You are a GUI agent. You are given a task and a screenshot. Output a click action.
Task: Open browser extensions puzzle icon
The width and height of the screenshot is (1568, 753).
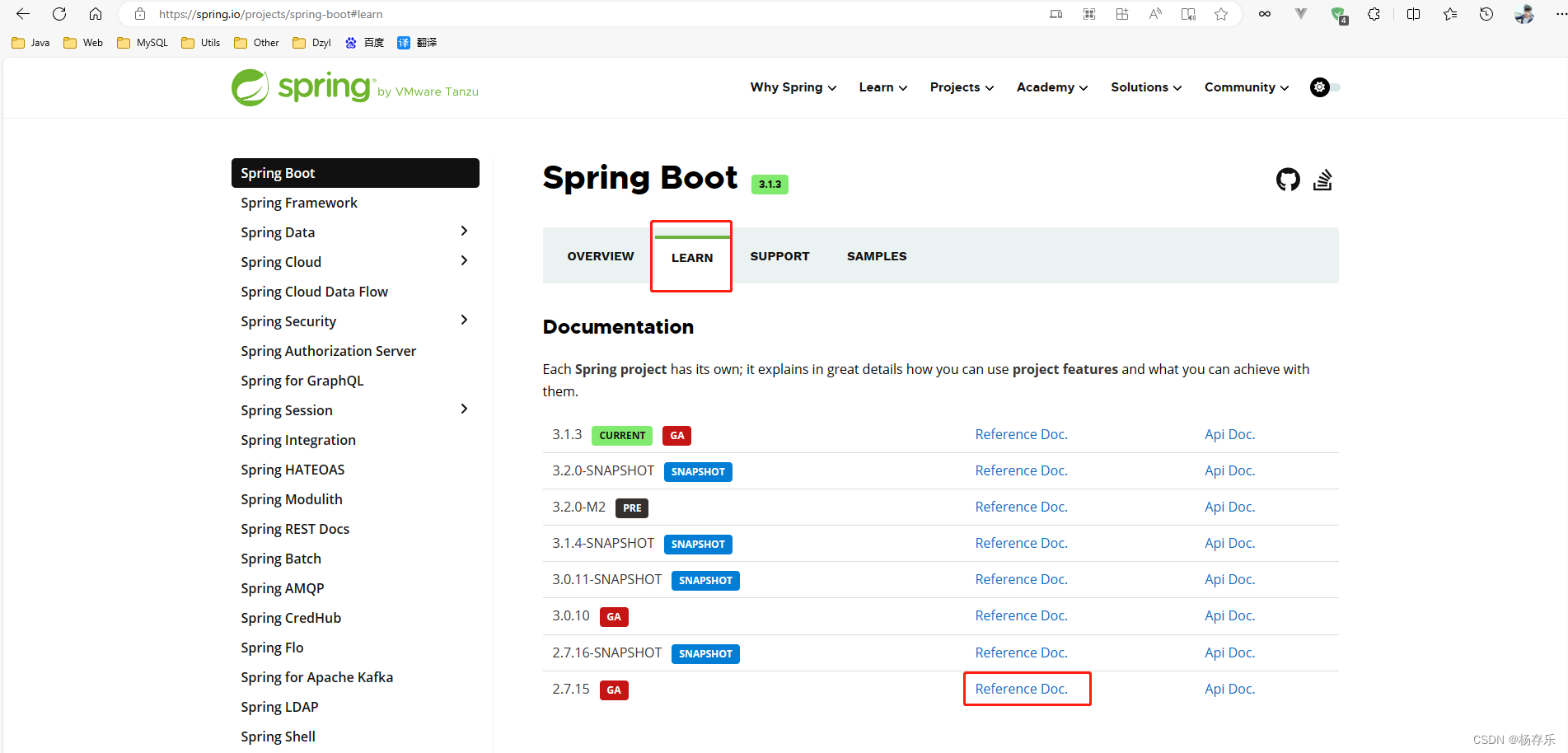click(1374, 14)
